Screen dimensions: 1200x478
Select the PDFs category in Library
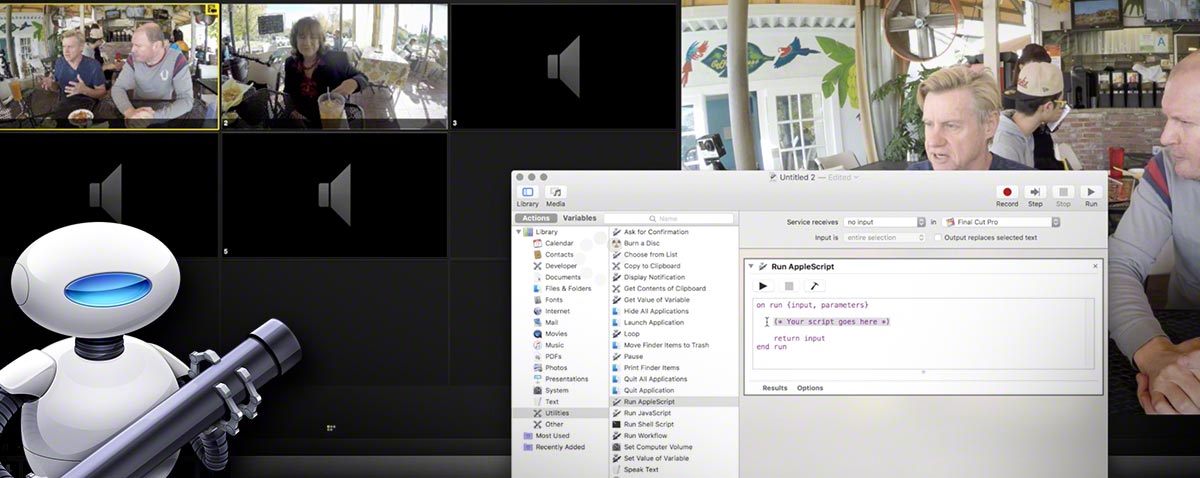point(546,356)
